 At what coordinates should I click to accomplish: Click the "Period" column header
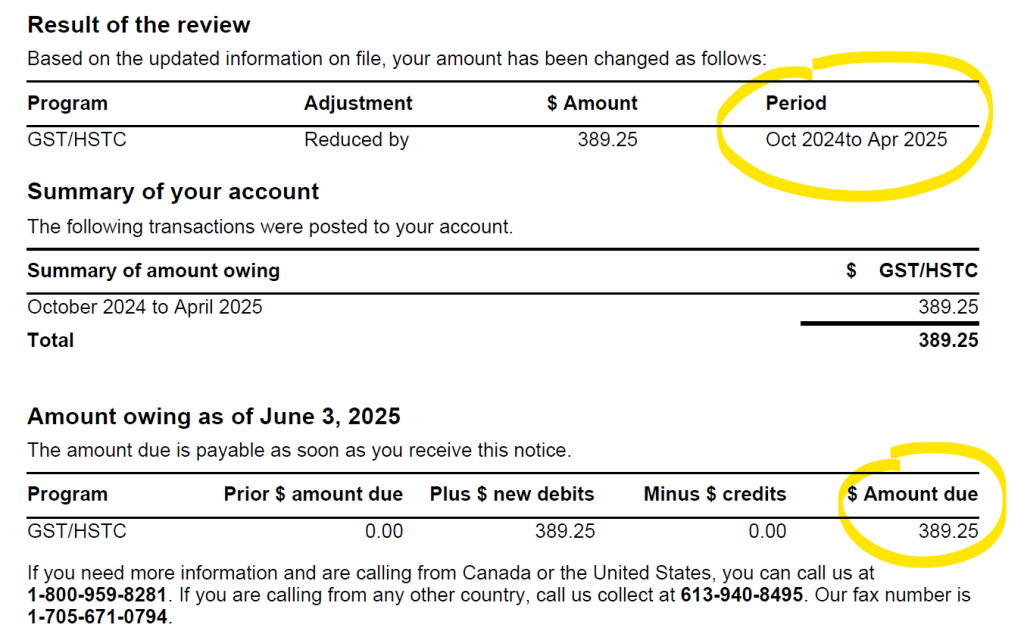(796, 103)
